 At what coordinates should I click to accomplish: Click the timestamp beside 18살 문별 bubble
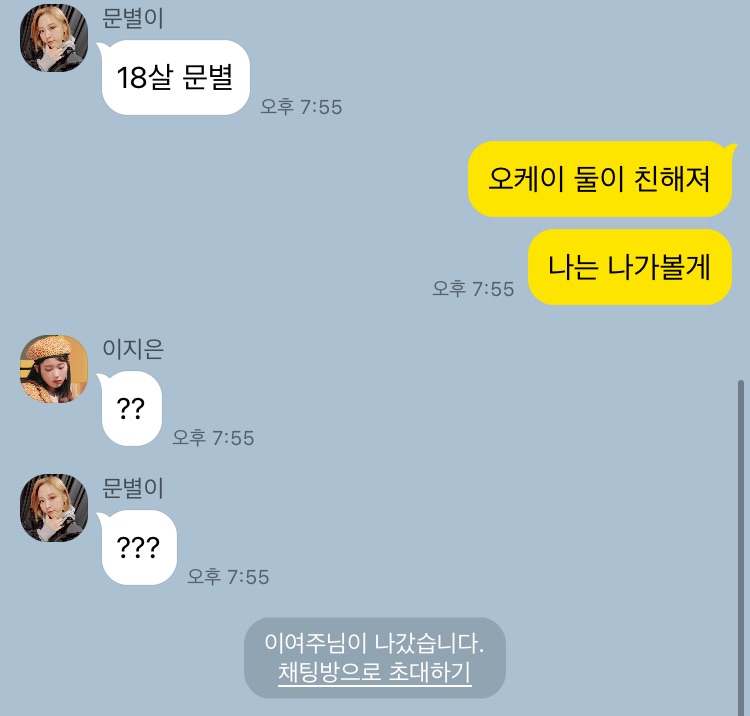tap(301, 107)
